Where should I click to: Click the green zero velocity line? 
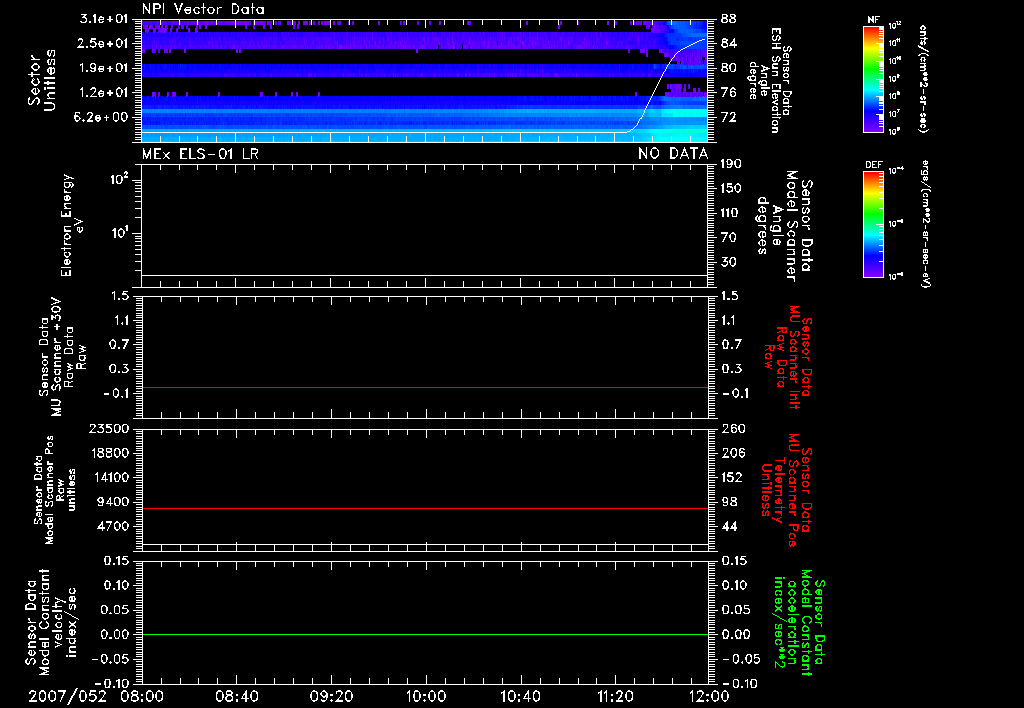425,634
